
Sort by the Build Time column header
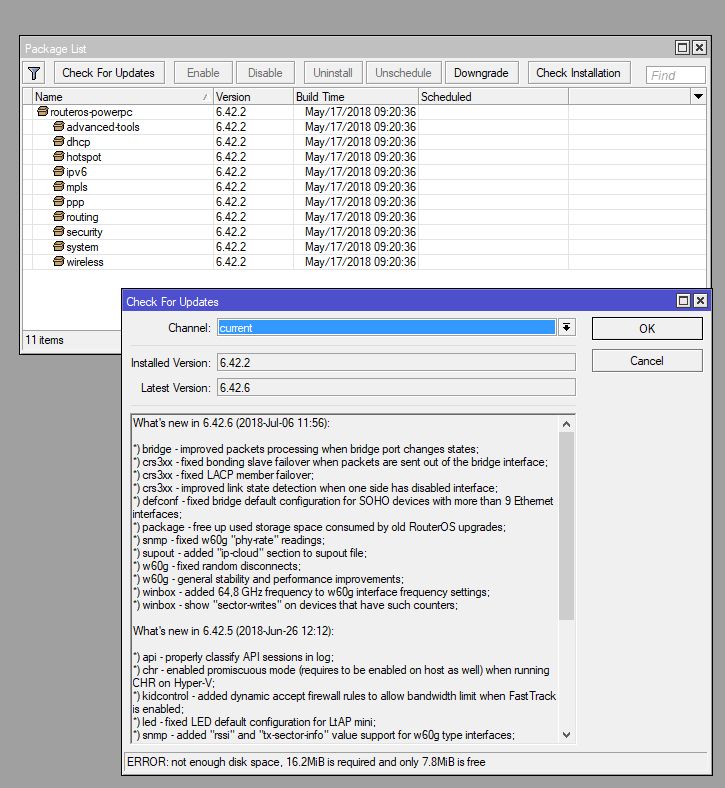click(356, 96)
